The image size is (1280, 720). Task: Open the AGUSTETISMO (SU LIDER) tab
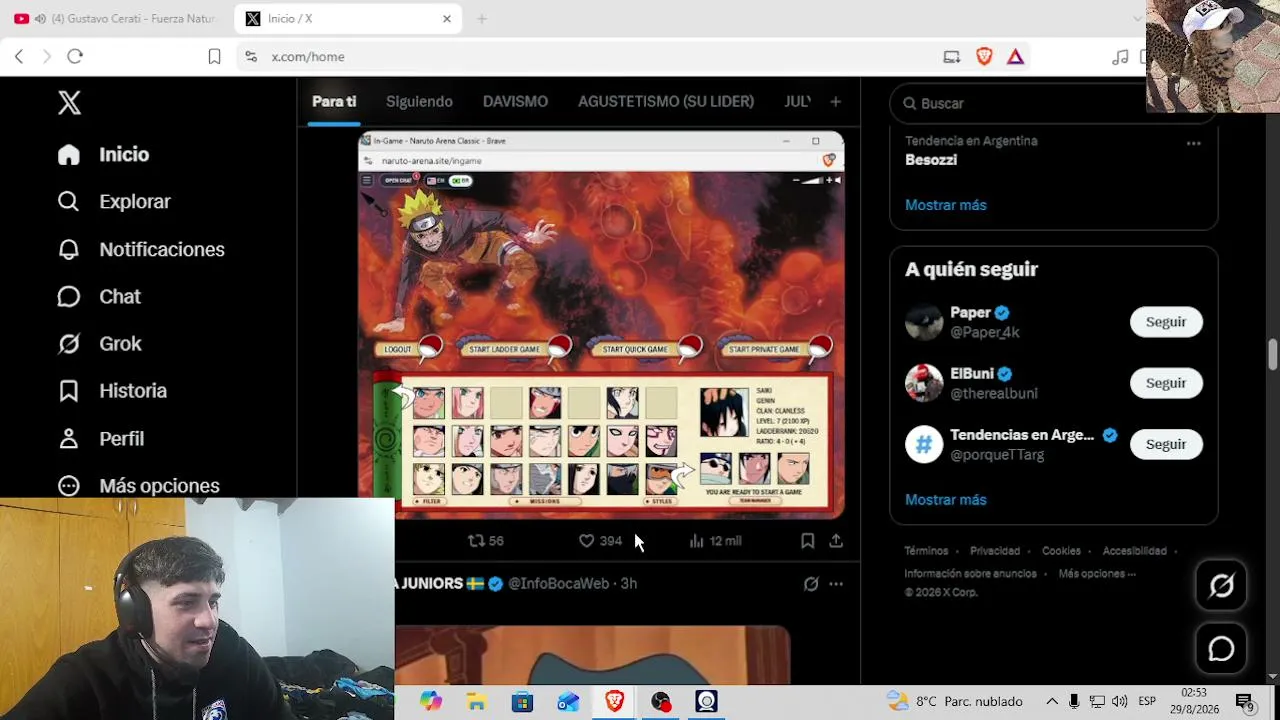666,101
